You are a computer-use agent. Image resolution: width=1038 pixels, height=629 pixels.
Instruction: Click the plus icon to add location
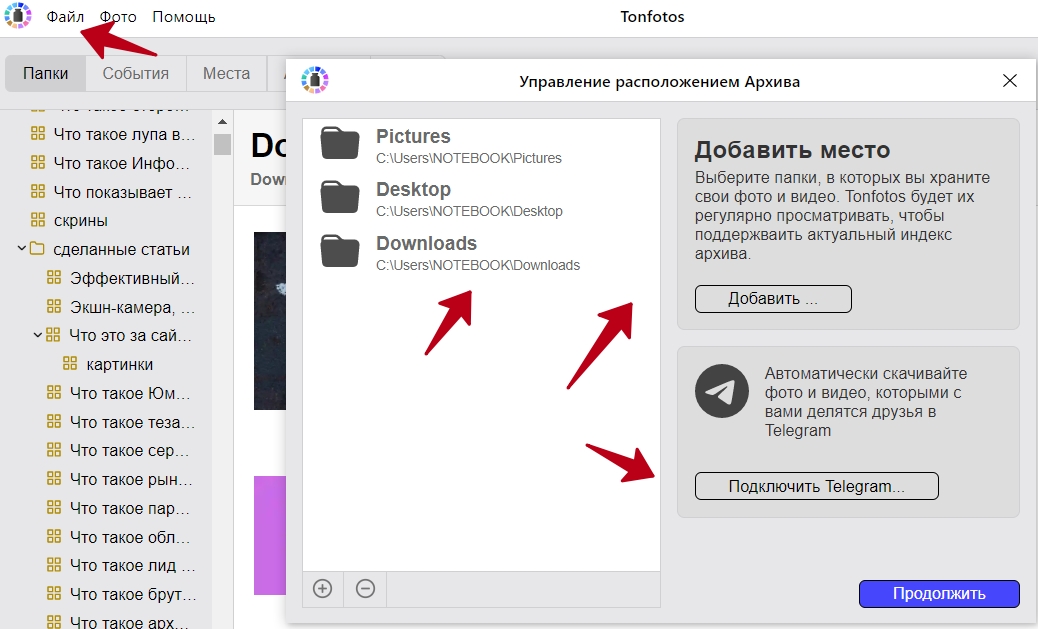322,589
